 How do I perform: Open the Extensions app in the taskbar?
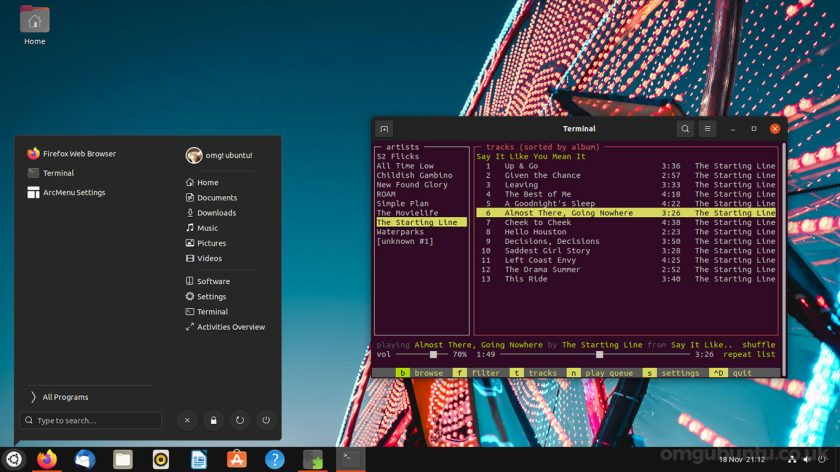click(x=313, y=459)
